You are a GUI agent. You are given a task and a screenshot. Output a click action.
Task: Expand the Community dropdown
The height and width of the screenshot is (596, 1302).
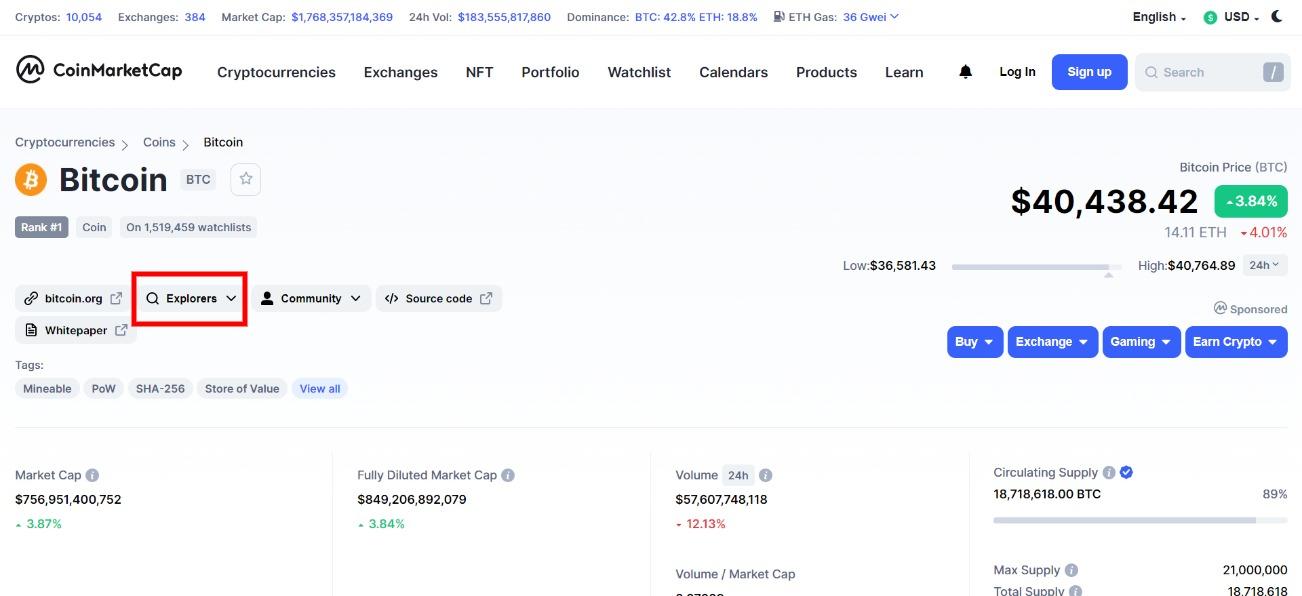point(311,298)
